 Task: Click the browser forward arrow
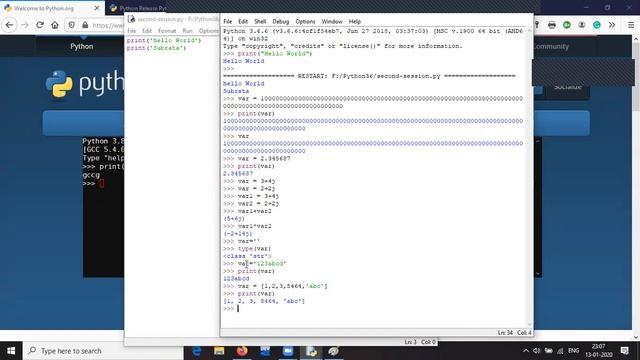coord(25,25)
